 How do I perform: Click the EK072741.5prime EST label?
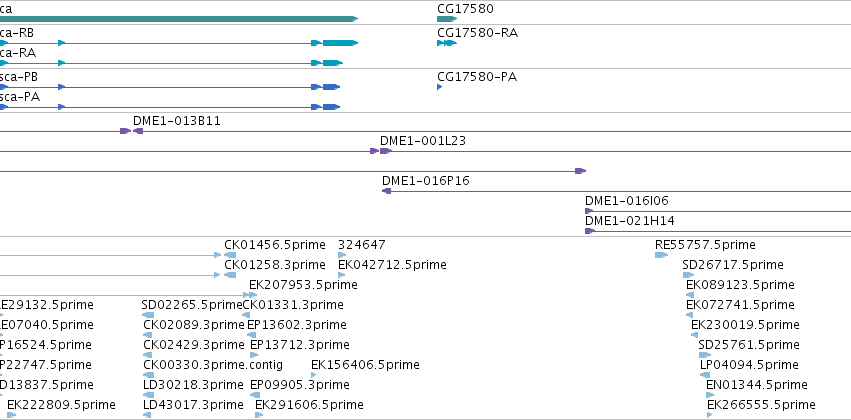(x=740, y=304)
